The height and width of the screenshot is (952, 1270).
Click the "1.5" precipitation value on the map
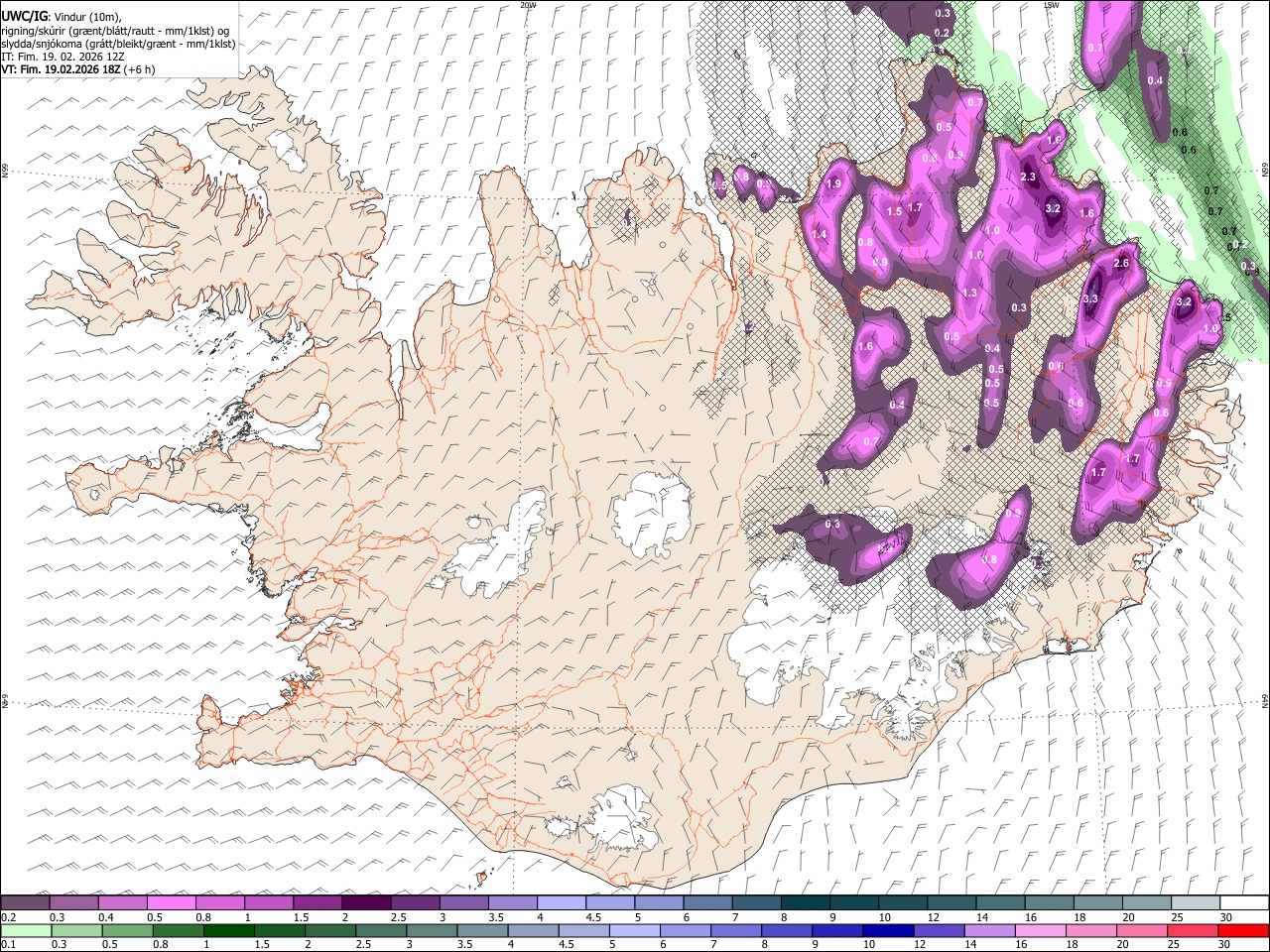click(894, 211)
